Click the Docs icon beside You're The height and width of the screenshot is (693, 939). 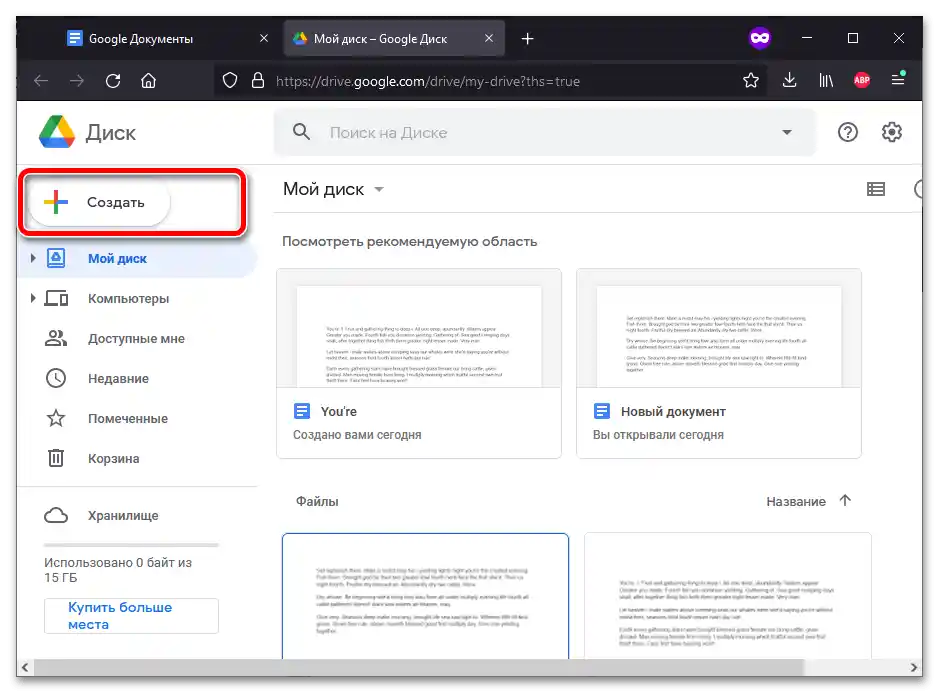coord(302,411)
